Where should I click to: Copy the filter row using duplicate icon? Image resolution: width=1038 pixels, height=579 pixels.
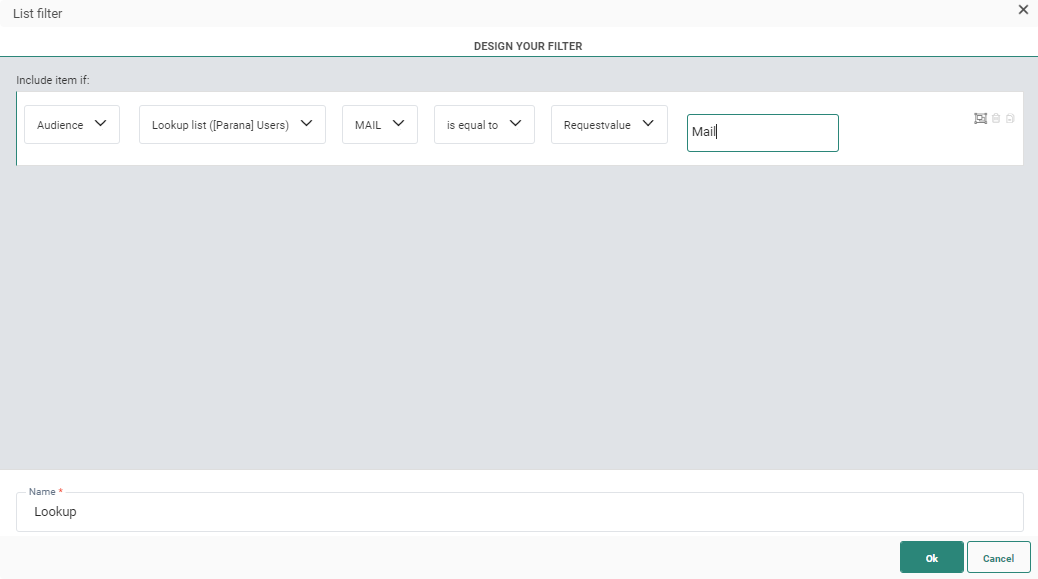point(1010,119)
